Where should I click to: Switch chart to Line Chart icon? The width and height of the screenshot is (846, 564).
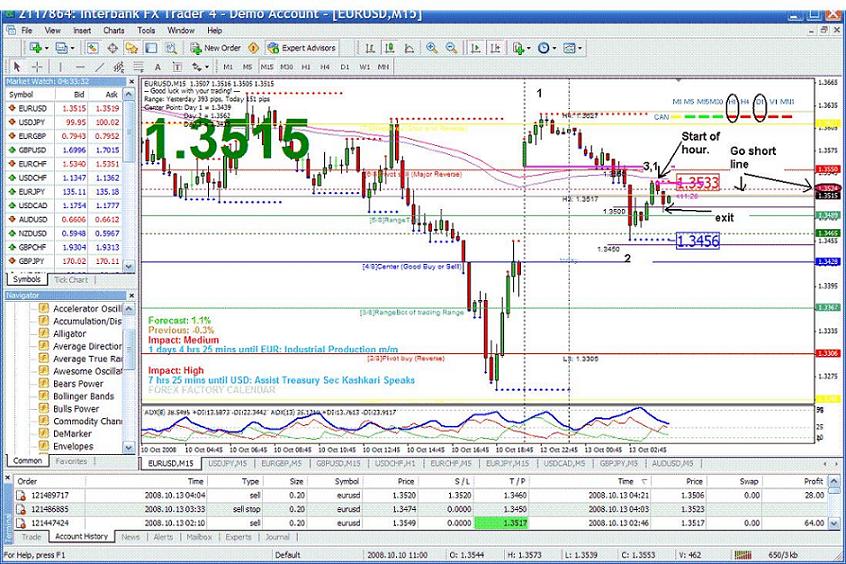pos(410,48)
